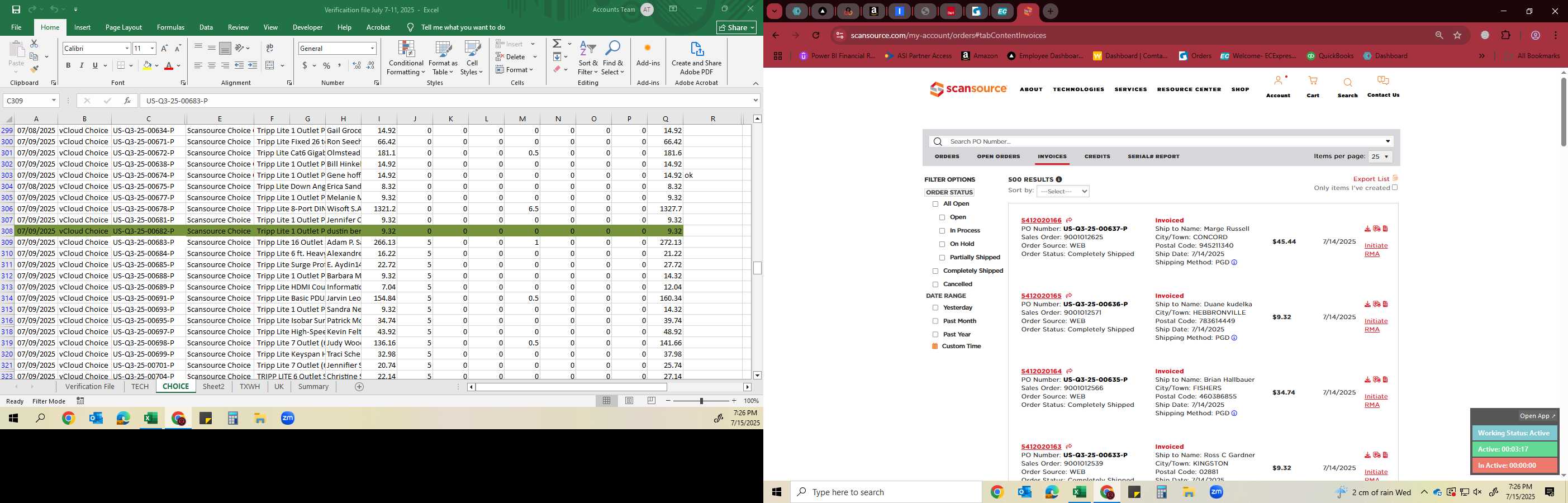Viewport: 1568px width, 503px height.
Task: Apply Comma Style in Number group
Action: coord(340,66)
